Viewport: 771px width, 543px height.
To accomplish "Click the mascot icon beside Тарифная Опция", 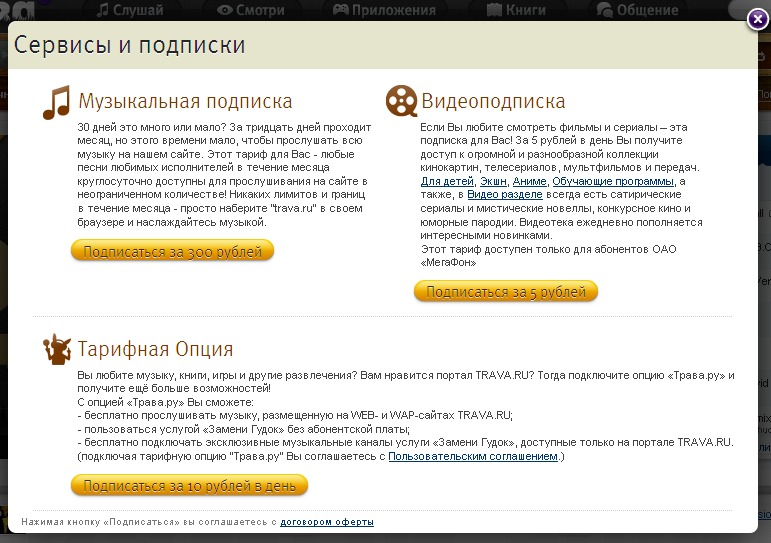I will 56,349.
